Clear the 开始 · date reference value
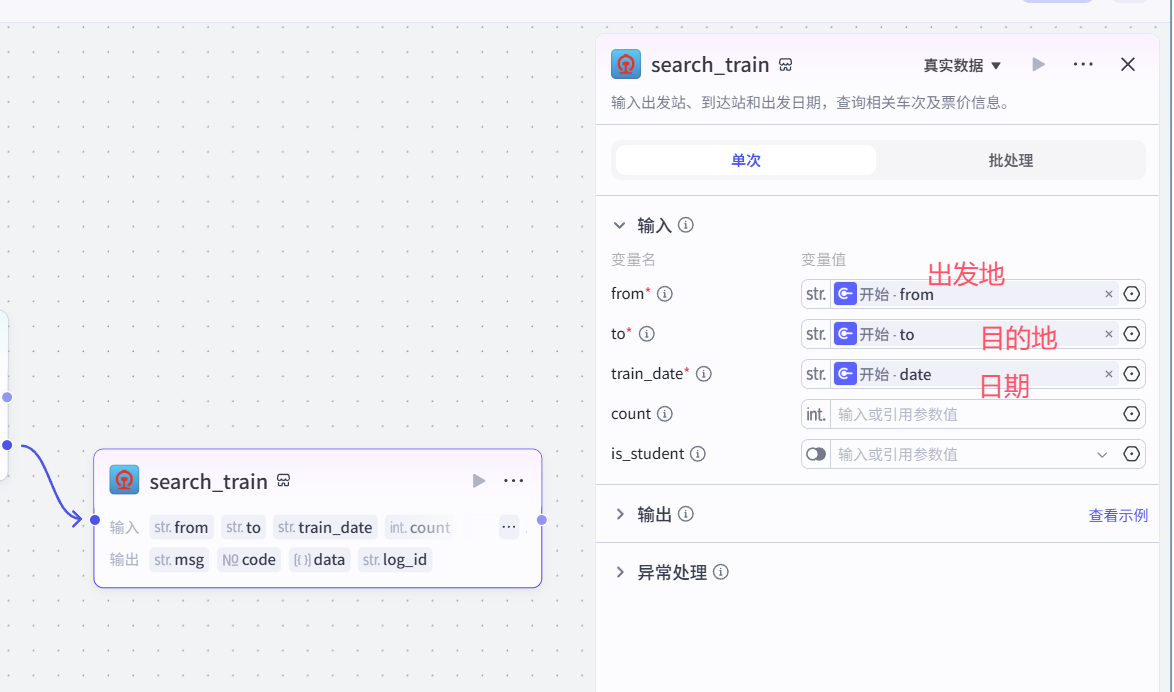This screenshot has height=692, width=1174. pos(1109,374)
